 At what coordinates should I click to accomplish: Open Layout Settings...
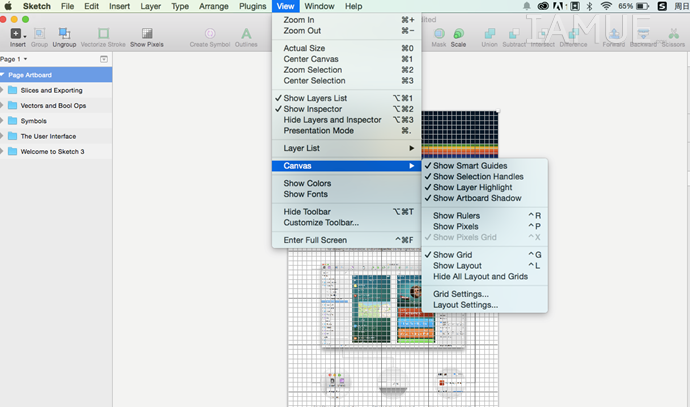pos(484,305)
